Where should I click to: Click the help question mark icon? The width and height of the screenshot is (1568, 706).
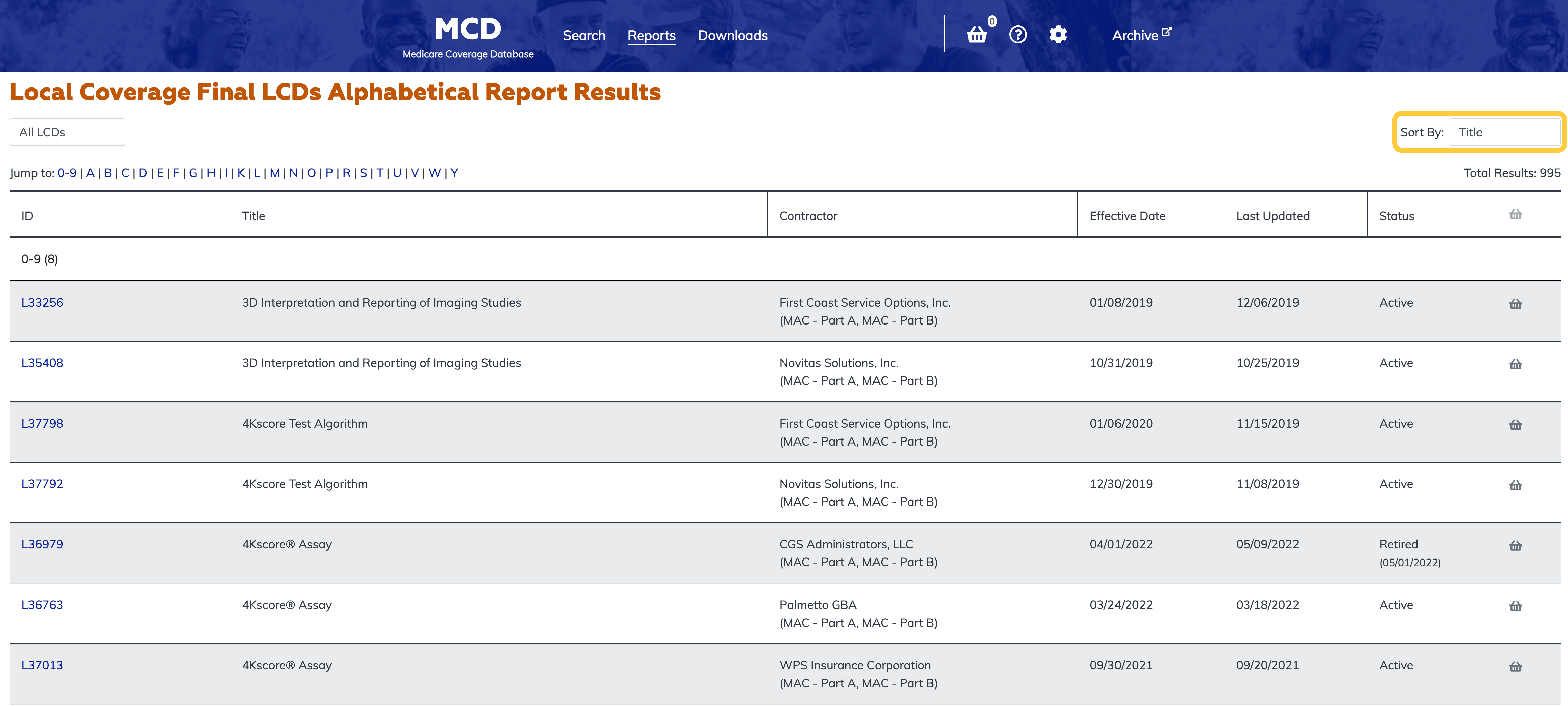pyautogui.click(x=1018, y=35)
